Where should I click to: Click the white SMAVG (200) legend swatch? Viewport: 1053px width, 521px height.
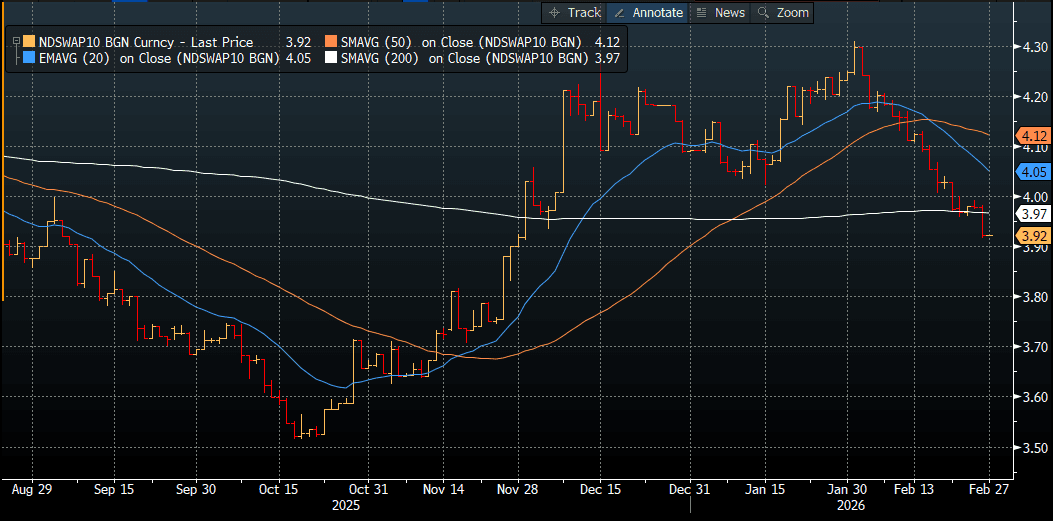pos(331,59)
